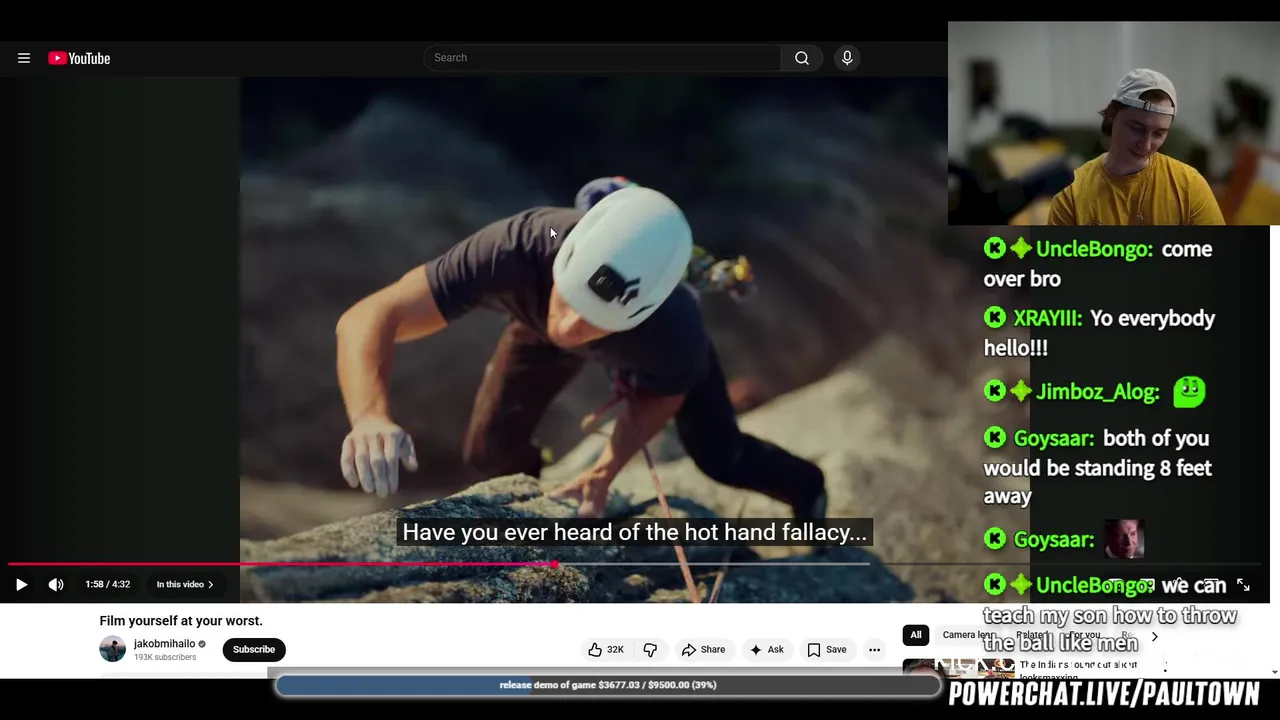Save the video to playlist
Screen dimensions: 1280x720
click(827, 650)
